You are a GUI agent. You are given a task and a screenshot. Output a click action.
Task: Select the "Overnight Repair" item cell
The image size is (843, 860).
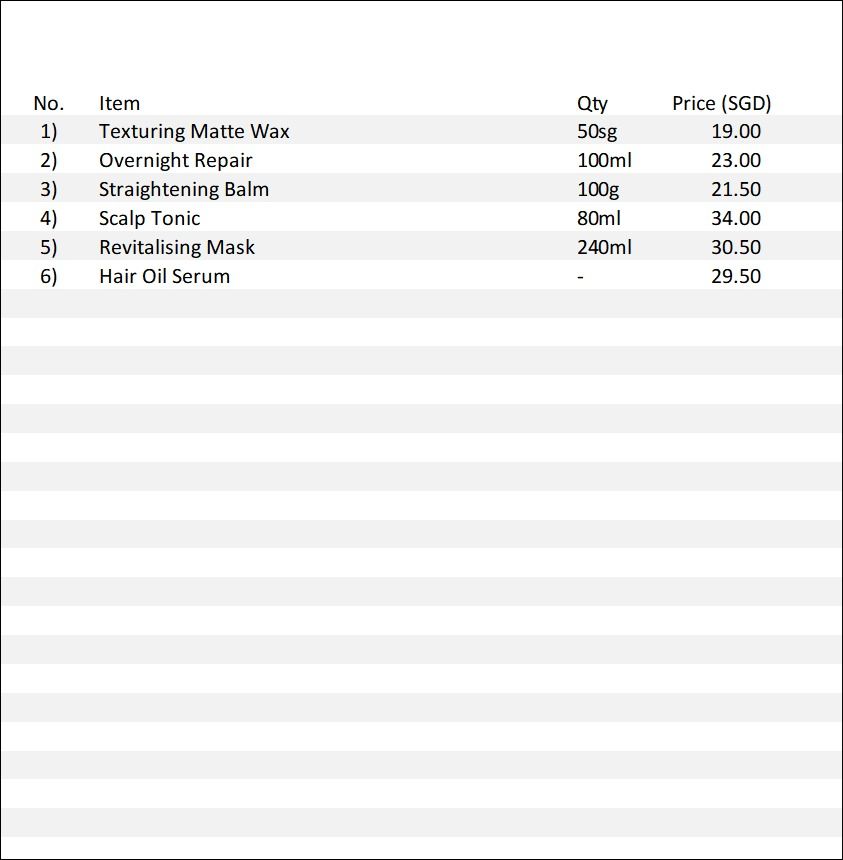[x=175, y=160]
